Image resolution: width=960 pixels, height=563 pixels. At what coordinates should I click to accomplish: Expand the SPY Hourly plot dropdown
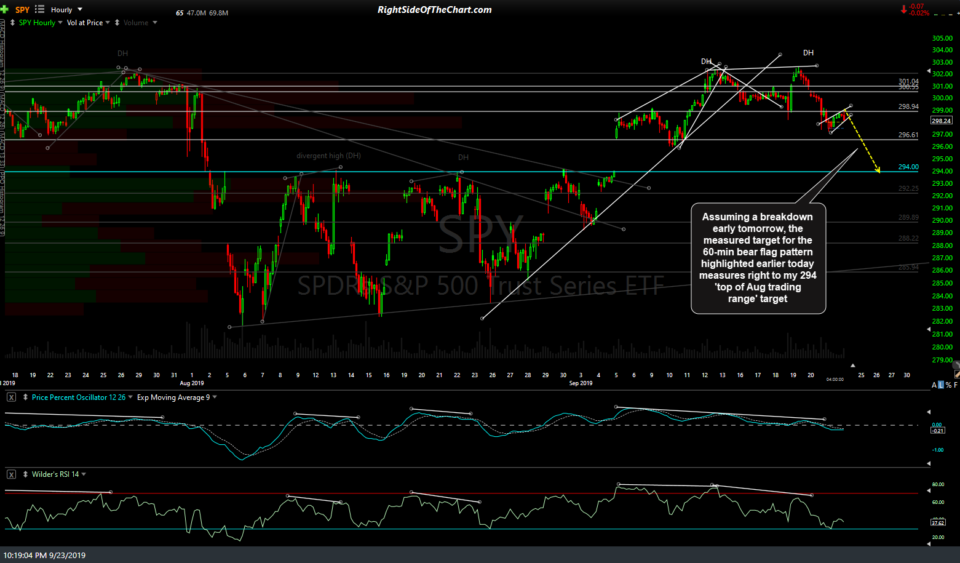(60, 23)
